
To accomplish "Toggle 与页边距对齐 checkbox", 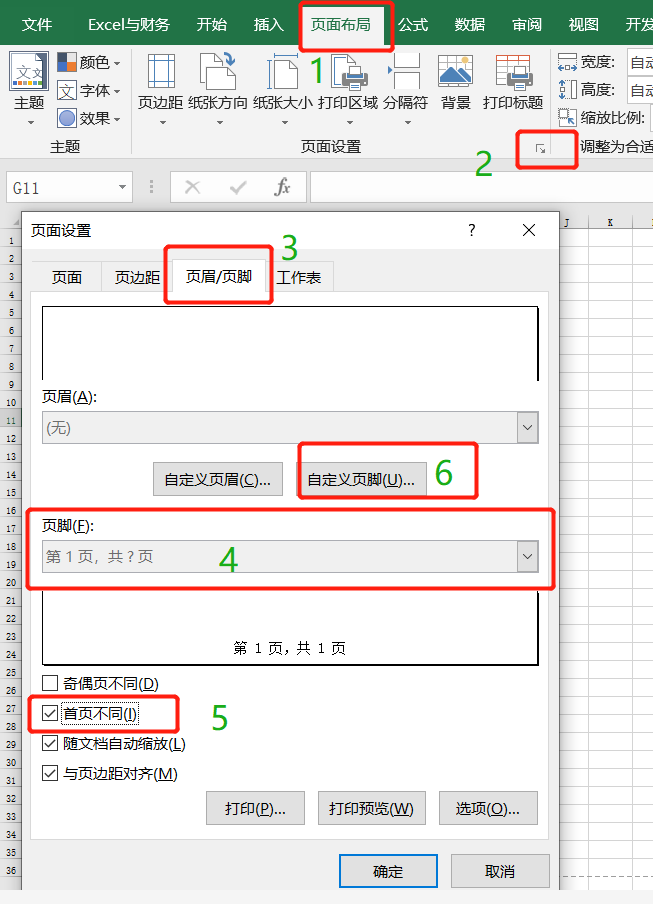I will (50, 773).
